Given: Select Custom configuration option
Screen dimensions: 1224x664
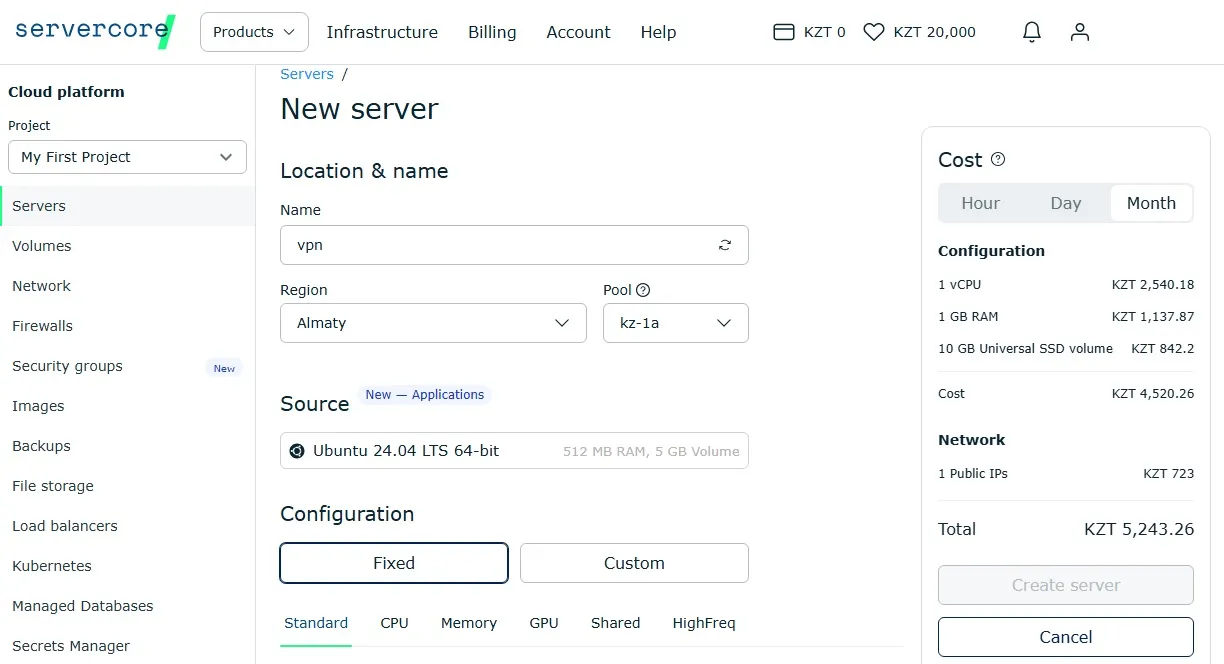Looking at the screenshot, I should [x=634, y=563].
